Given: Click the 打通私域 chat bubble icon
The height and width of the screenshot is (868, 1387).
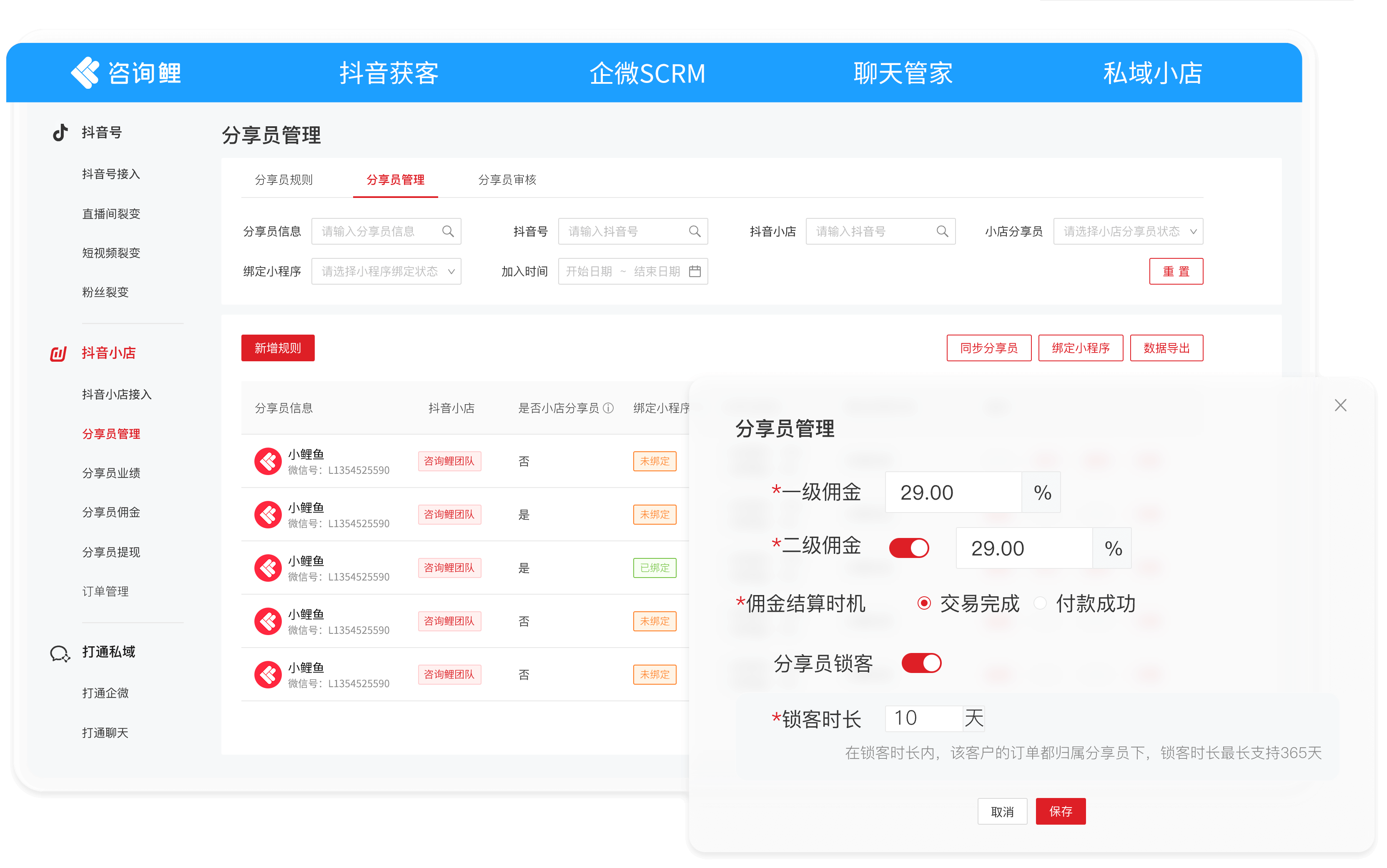Looking at the screenshot, I should click(60, 653).
